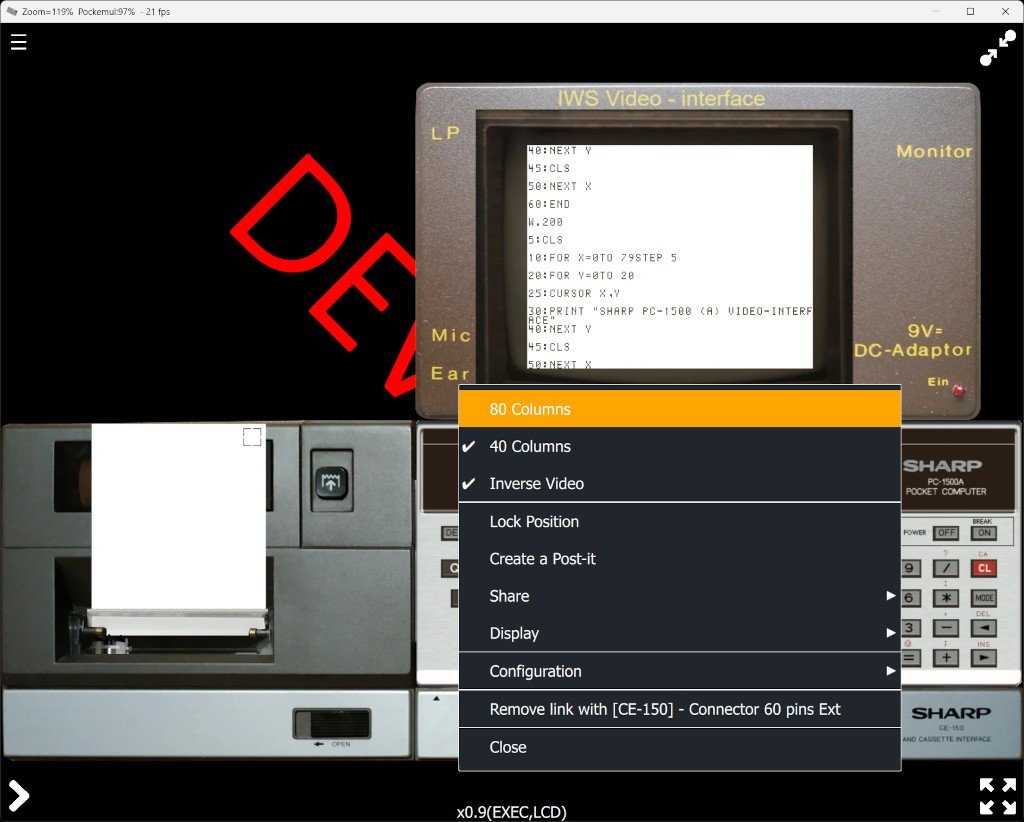Image resolution: width=1024 pixels, height=822 pixels.
Task: Click the Ear label on video interface
Action: click(x=450, y=373)
